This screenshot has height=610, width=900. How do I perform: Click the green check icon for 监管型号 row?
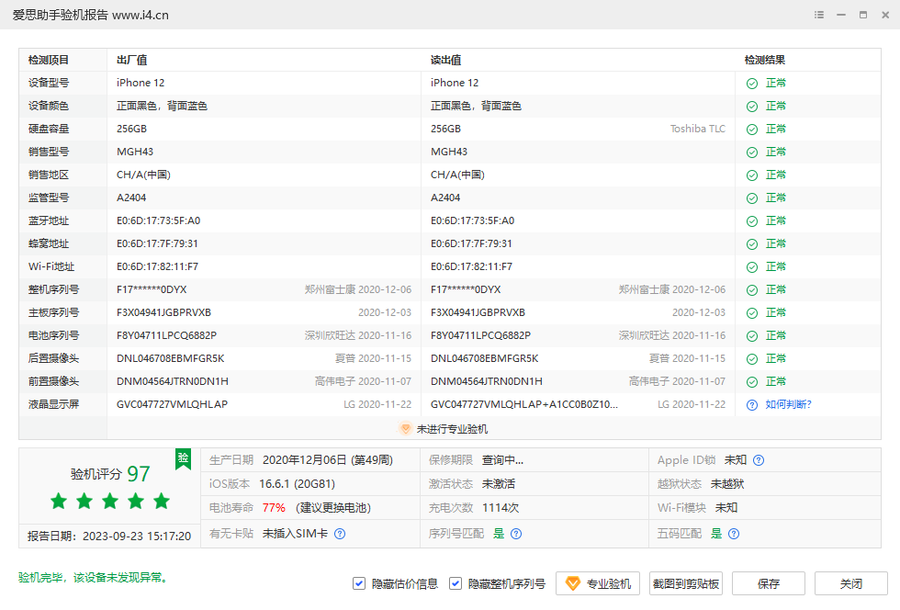tap(752, 199)
